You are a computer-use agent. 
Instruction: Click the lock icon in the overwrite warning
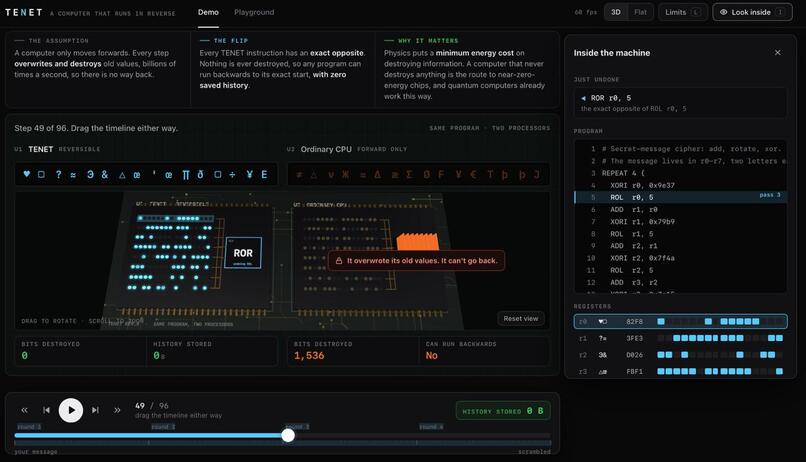[339, 261]
